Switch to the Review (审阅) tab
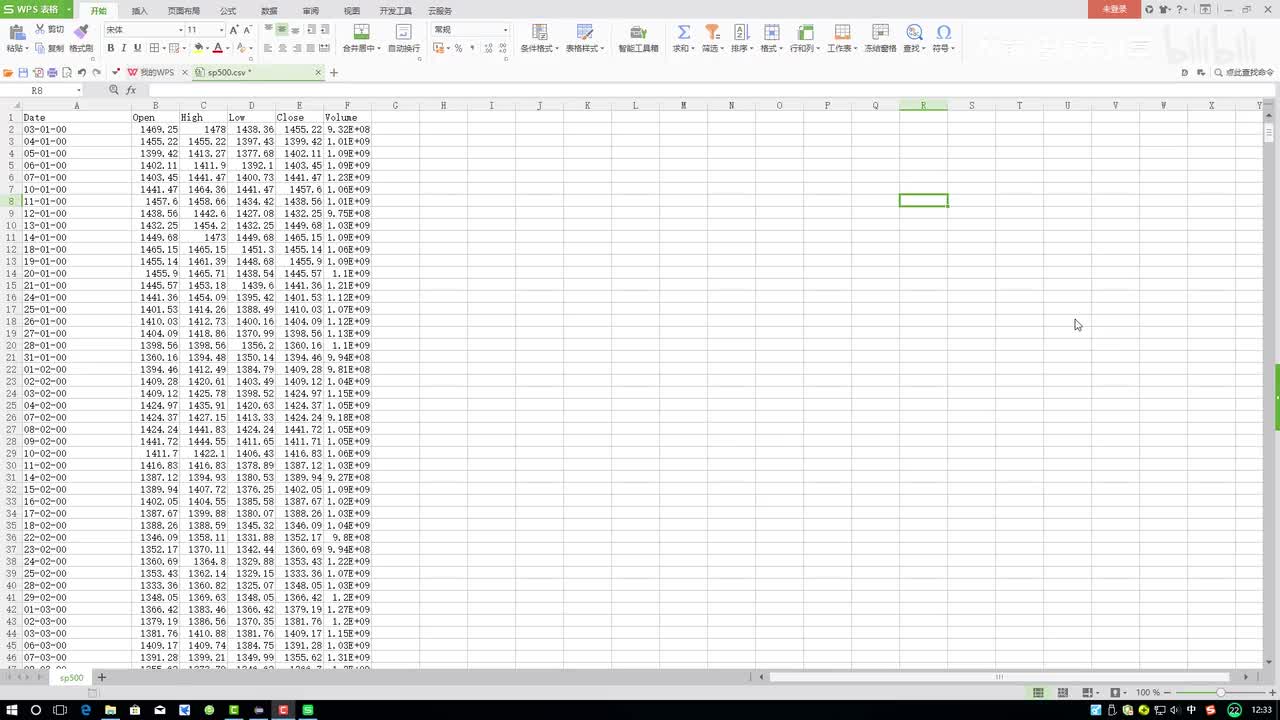Image resolution: width=1280 pixels, height=720 pixels. point(311,10)
